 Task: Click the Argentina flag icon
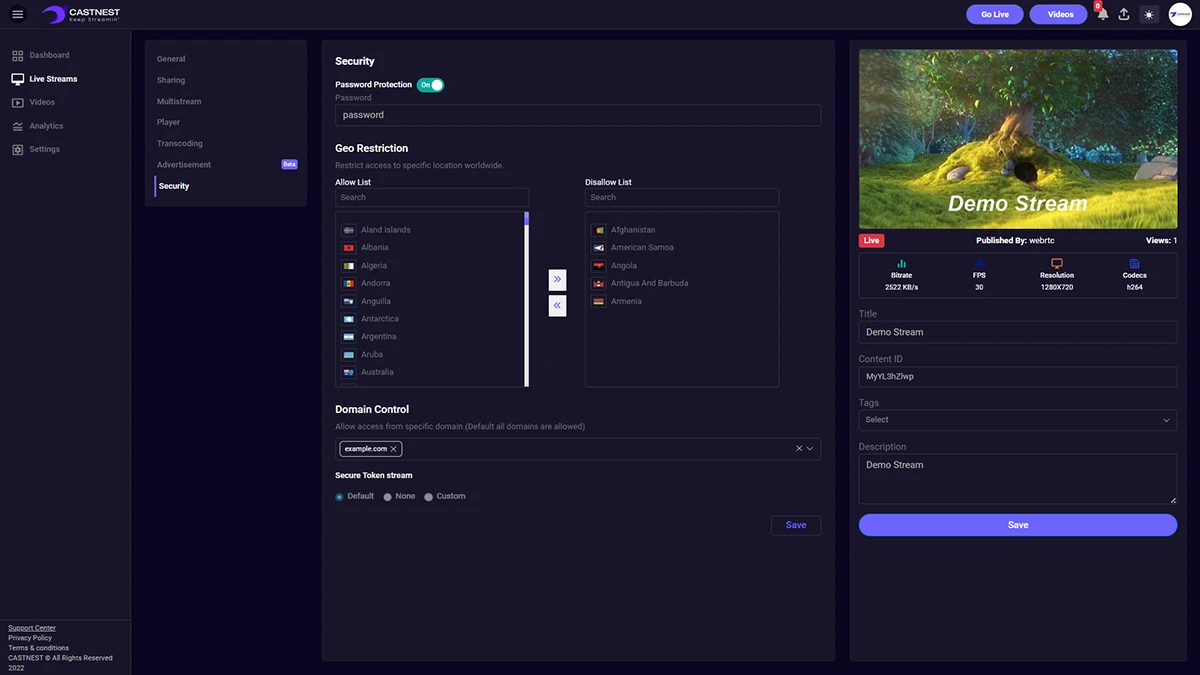tap(348, 337)
